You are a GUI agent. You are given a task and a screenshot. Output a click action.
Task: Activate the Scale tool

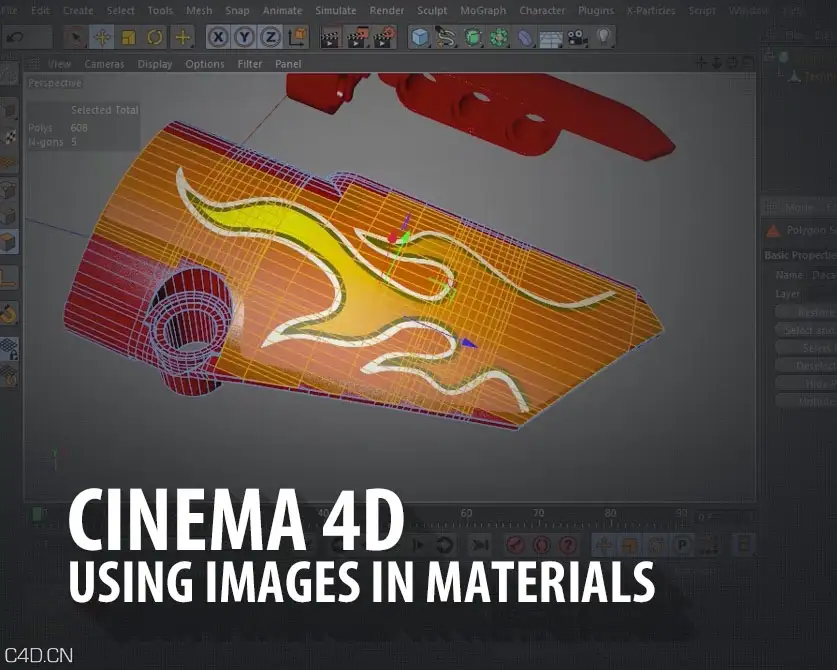point(128,37)
